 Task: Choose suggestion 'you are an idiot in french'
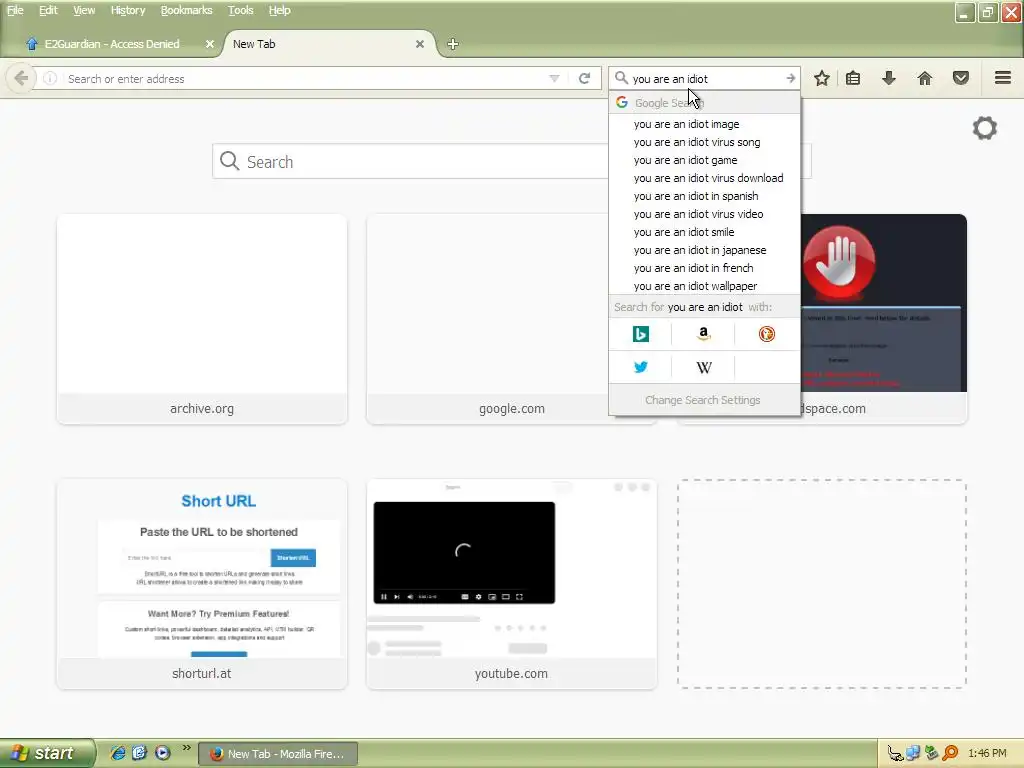704,268
